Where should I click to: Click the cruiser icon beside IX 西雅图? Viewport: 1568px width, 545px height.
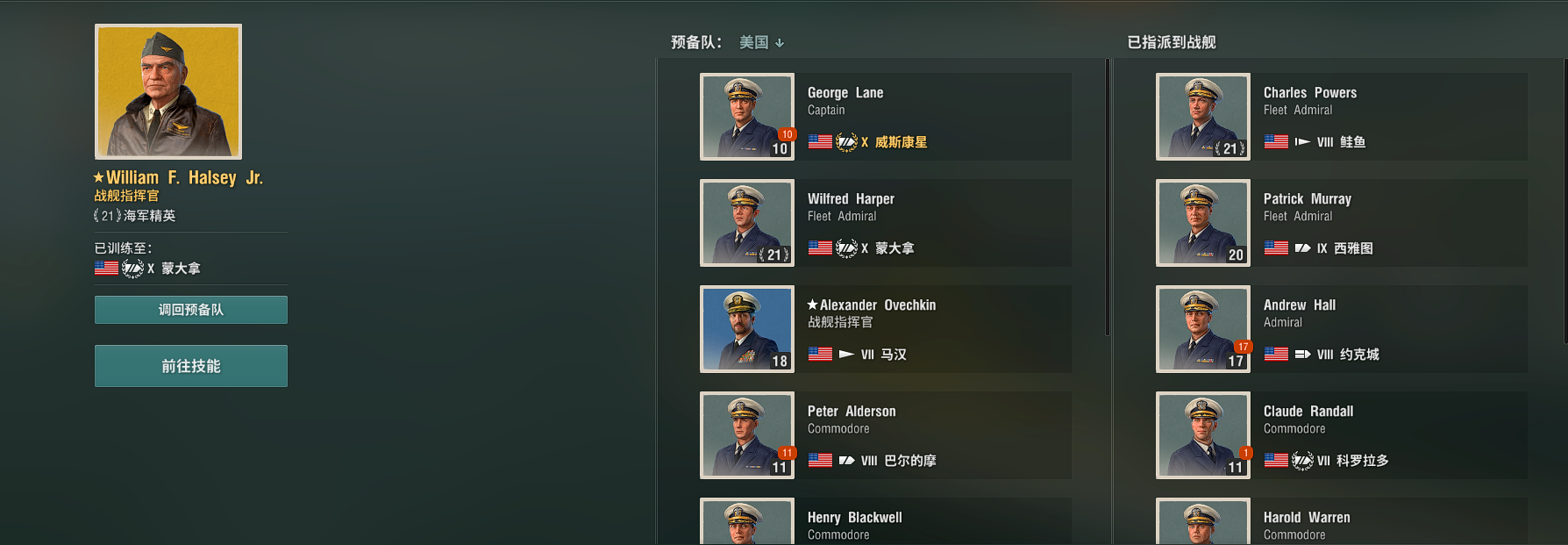tap(1302, 248)
